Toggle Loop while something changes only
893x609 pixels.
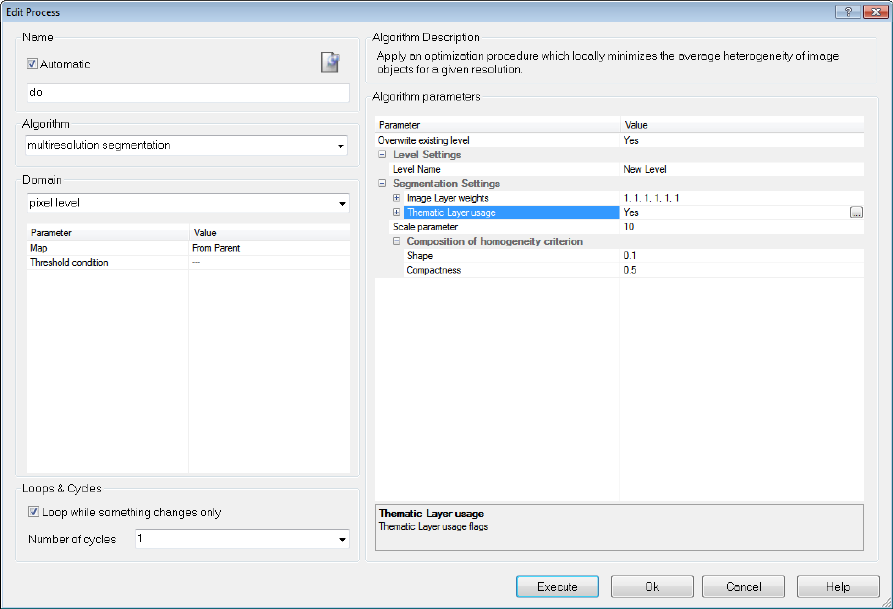click(x=34, y=512)
